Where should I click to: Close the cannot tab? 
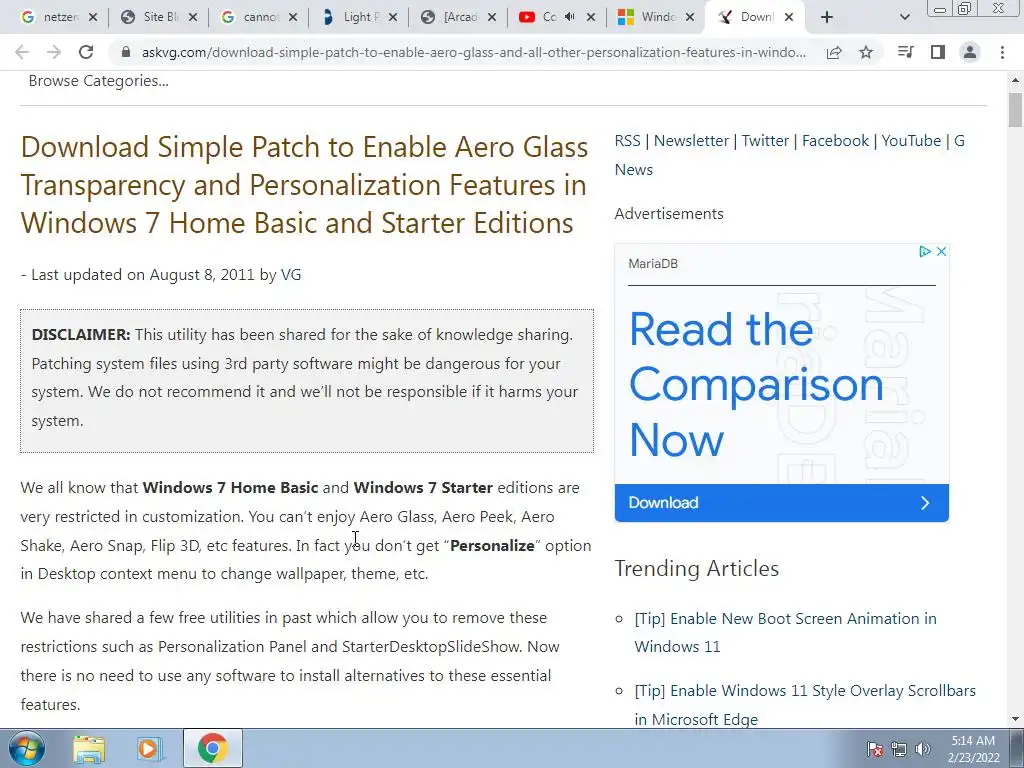293,17
